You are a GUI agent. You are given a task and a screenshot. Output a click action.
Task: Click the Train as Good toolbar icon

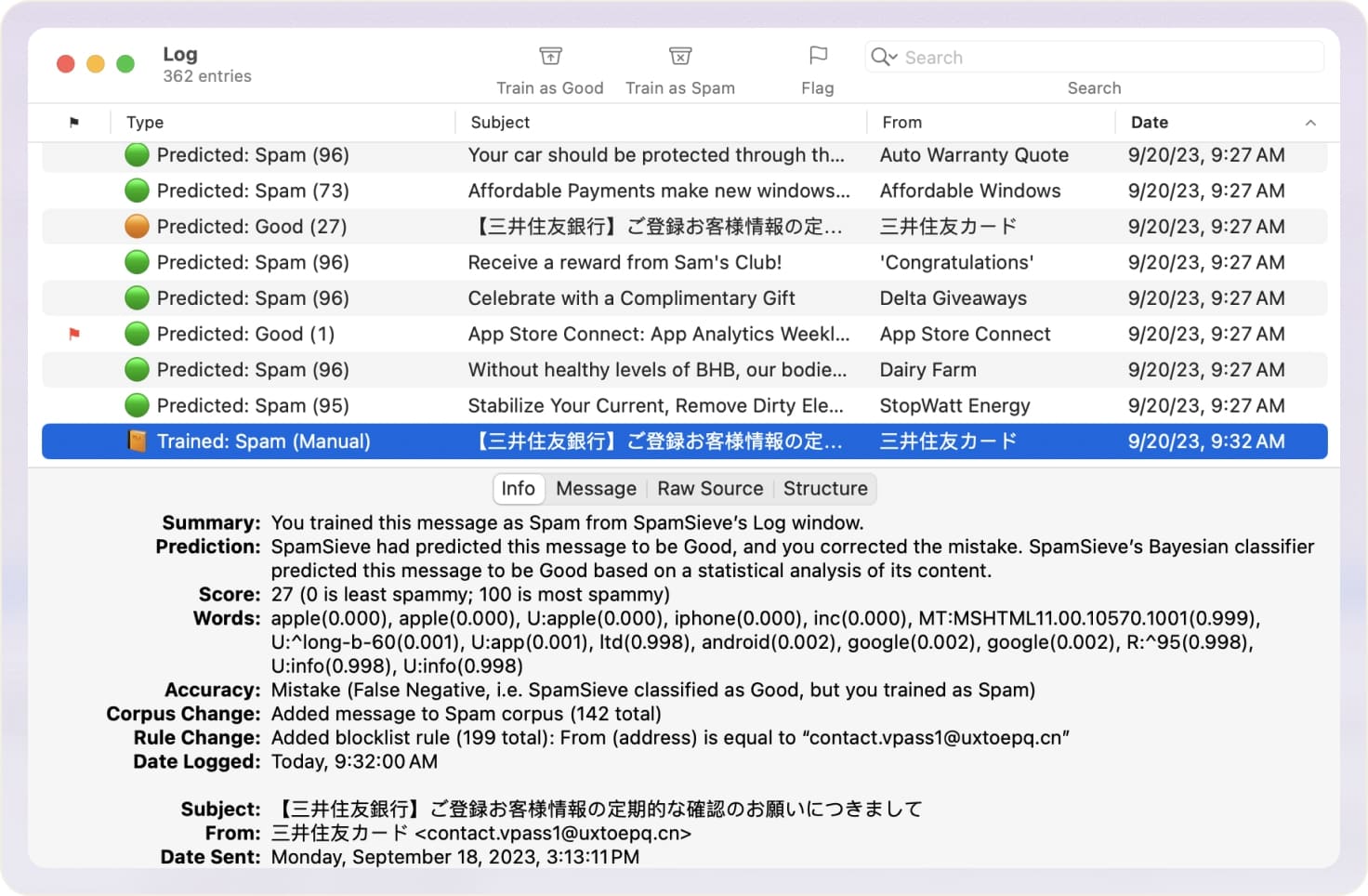pyautogui.click(x=549, y=58)
